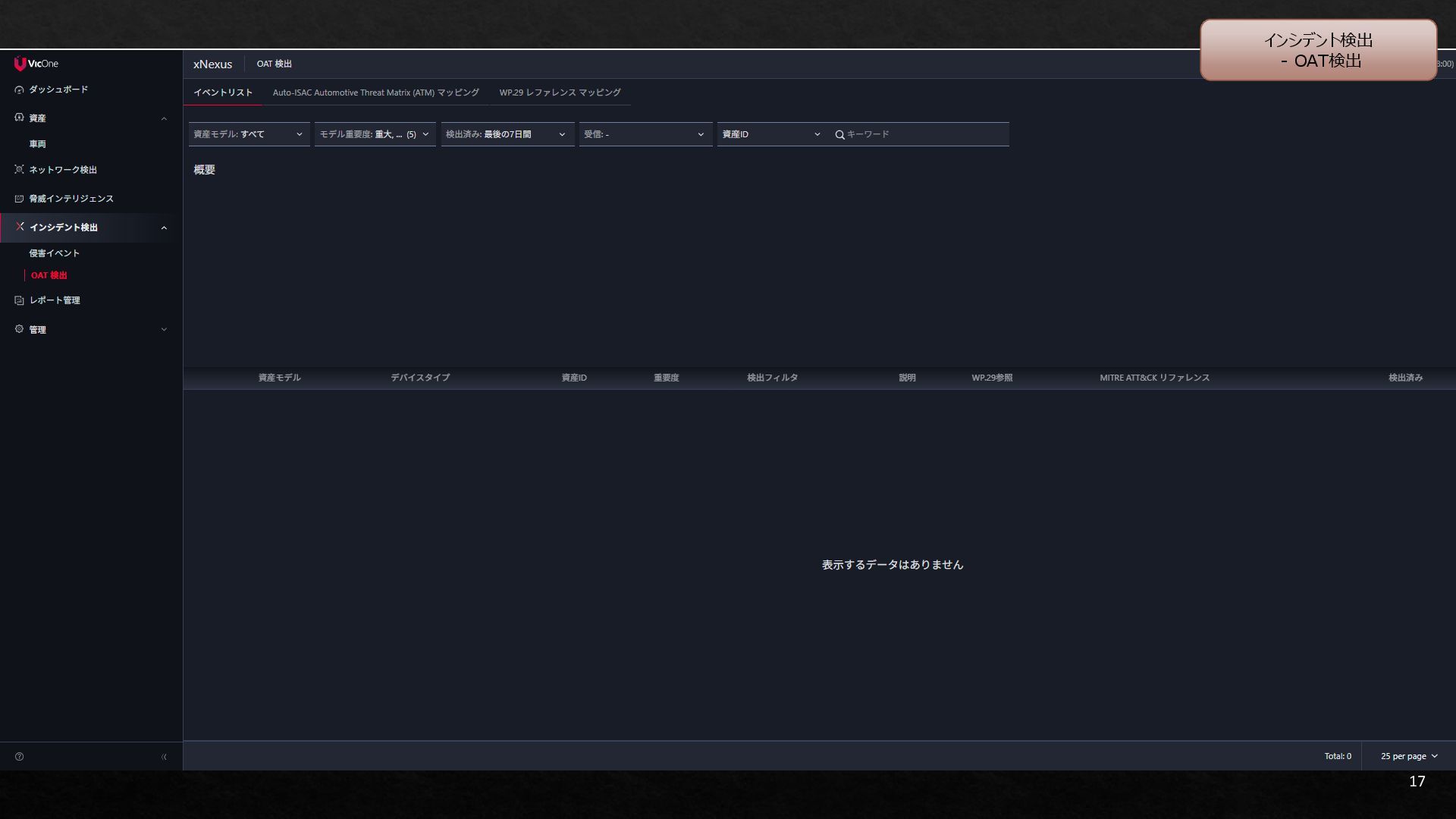Screen dimensions: 1456x819
Task: Switch to the WP.29 Reference Mapping tab
Action: 560,93
